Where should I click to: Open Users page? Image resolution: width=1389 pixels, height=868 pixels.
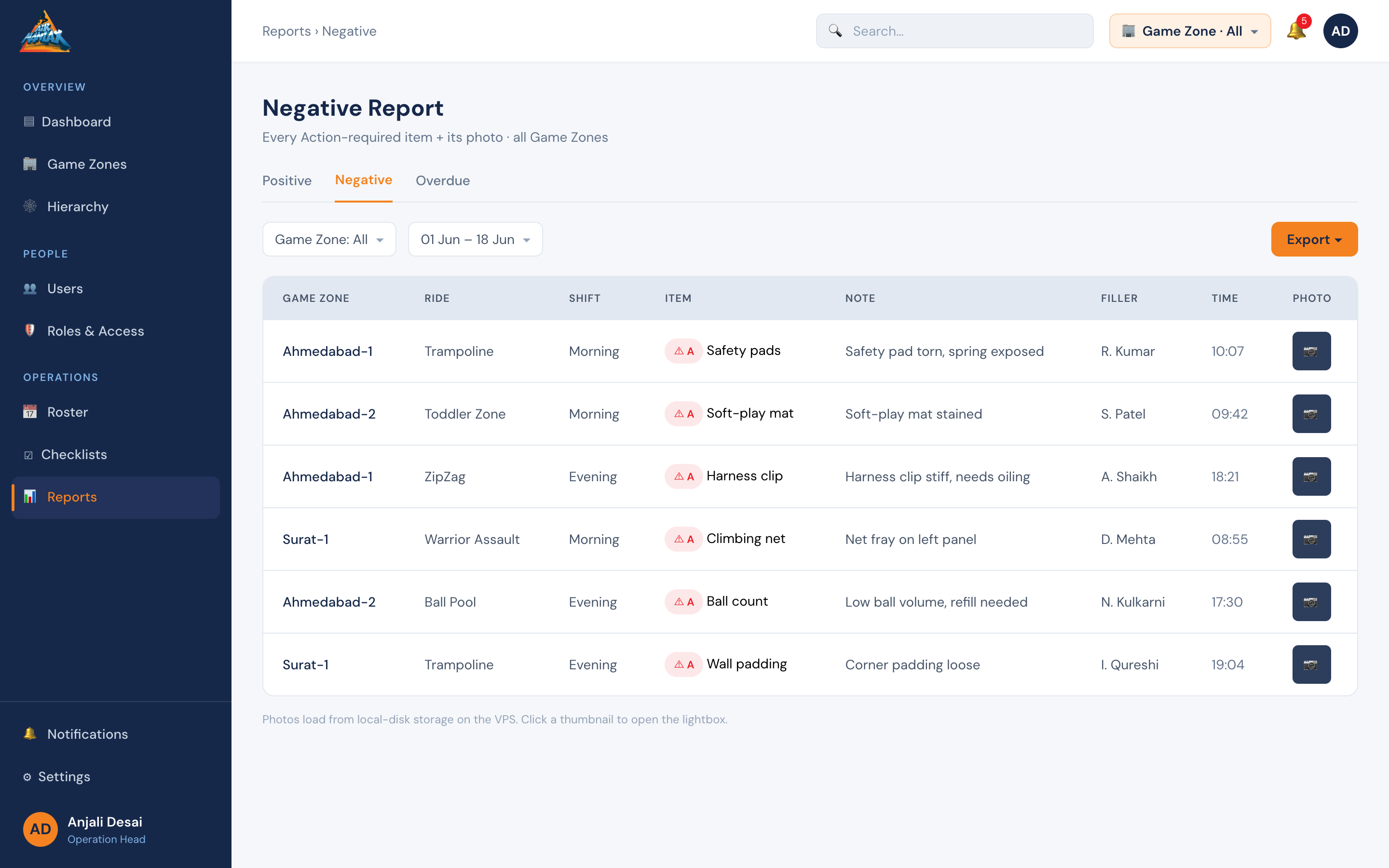[x=115, y=289]
